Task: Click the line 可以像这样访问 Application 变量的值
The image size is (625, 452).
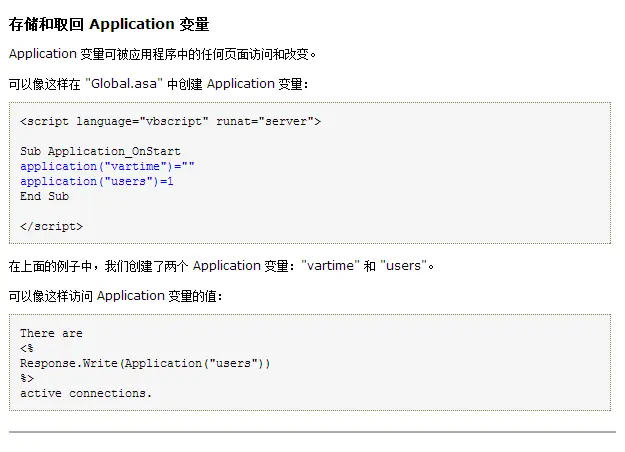Action: point(116,296)
